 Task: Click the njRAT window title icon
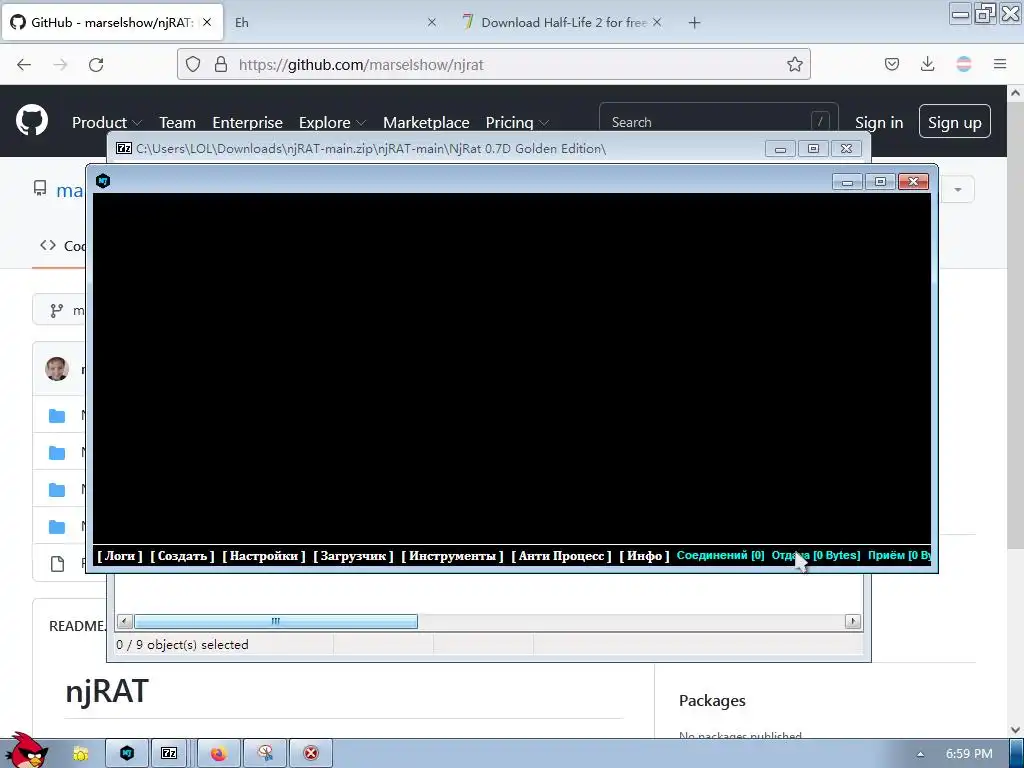(x=103, y=181)
